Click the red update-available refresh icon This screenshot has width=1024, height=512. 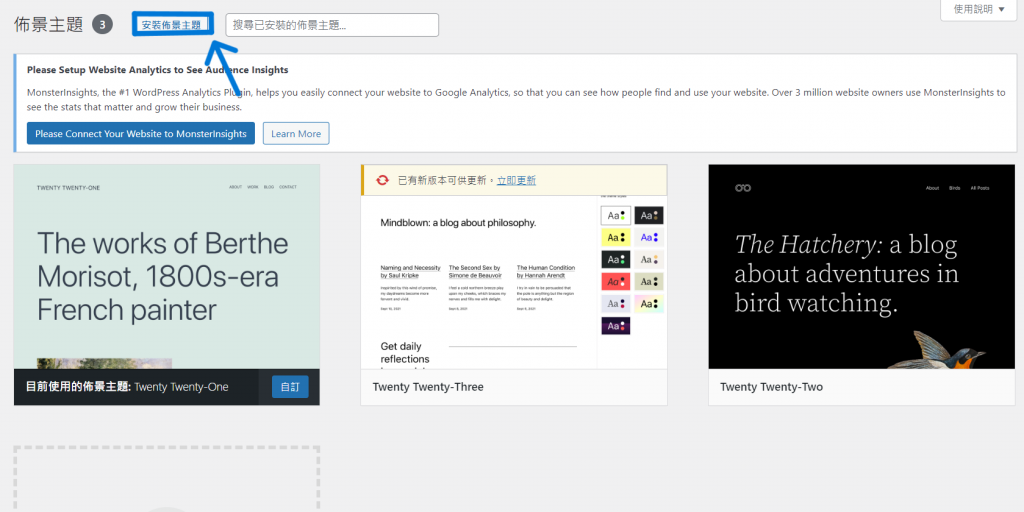click(383, 180)
